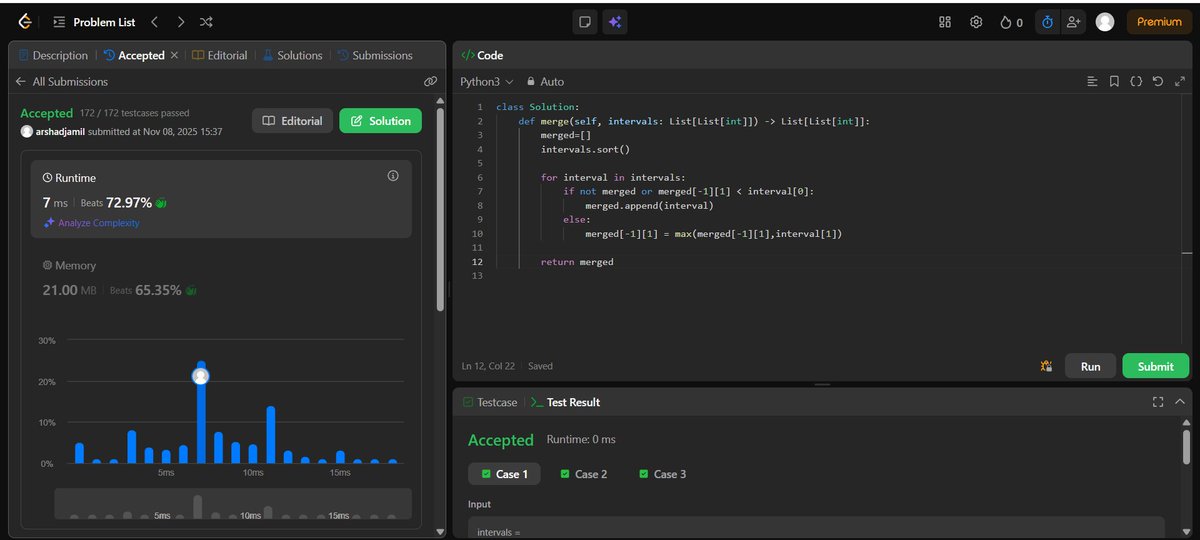Click the bookmark icon in code toolbar
This screenshot has width=1200, height=540.
pos(1114,82)
